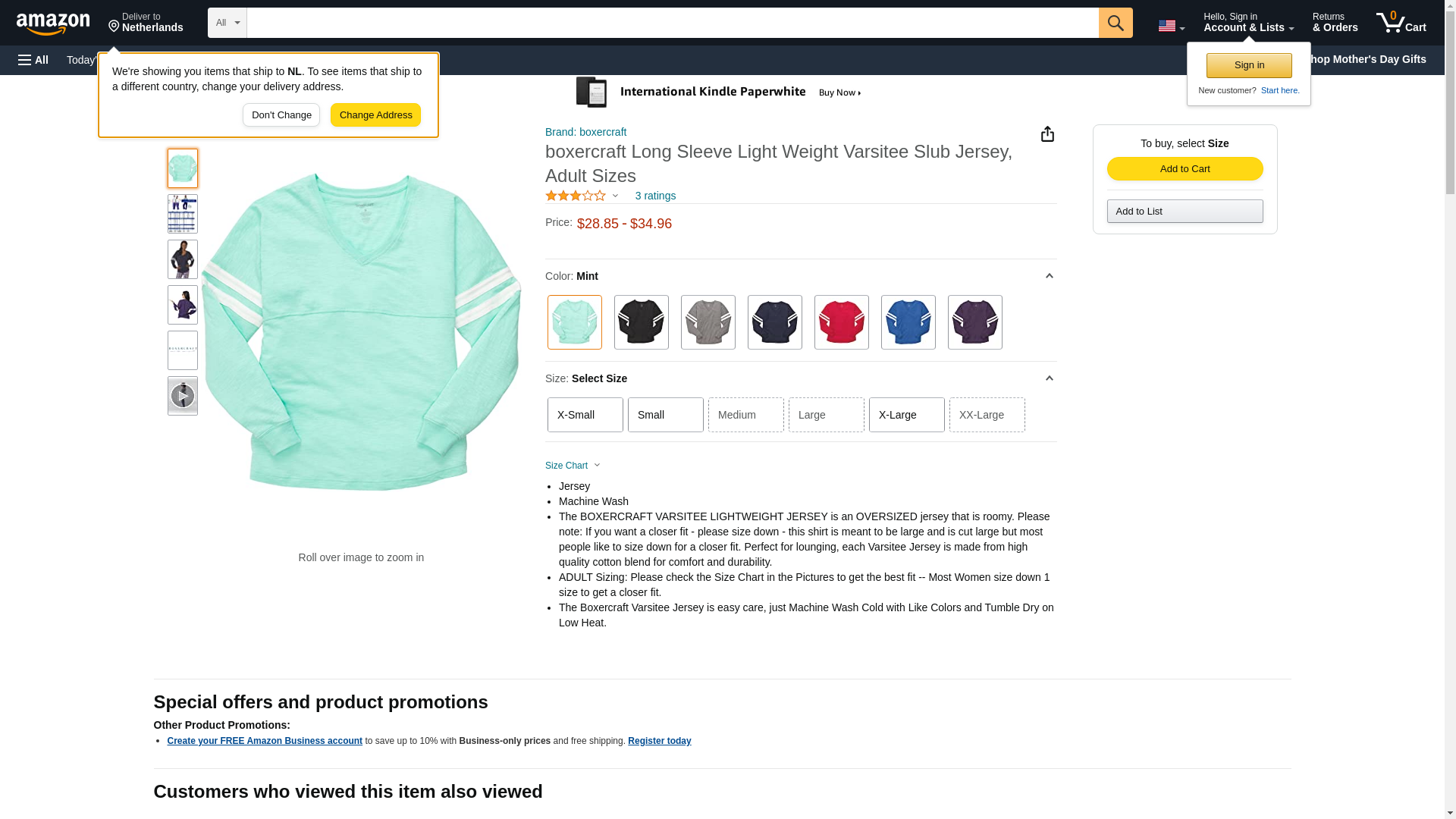The height and width of the screenshot is (819, 1456).
Task: Open the Amazon logo home link
Action: pos(53,24)
